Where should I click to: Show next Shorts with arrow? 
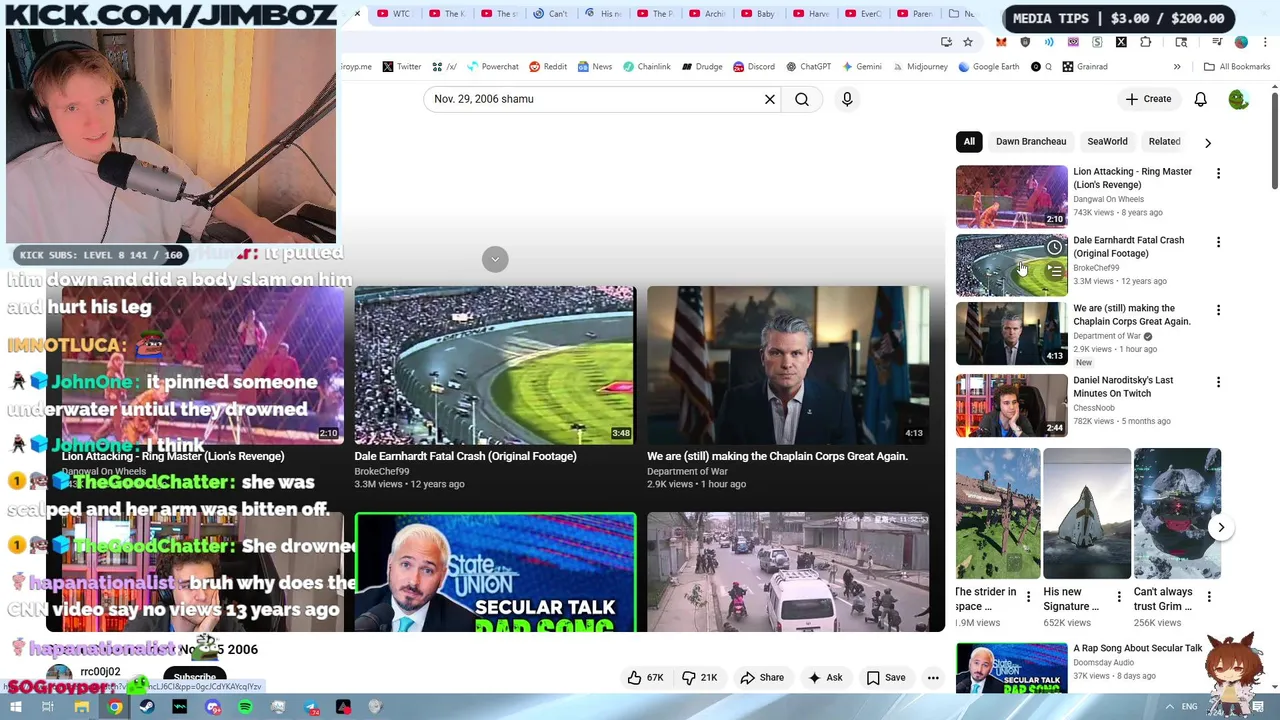[x=1221, y=527]
